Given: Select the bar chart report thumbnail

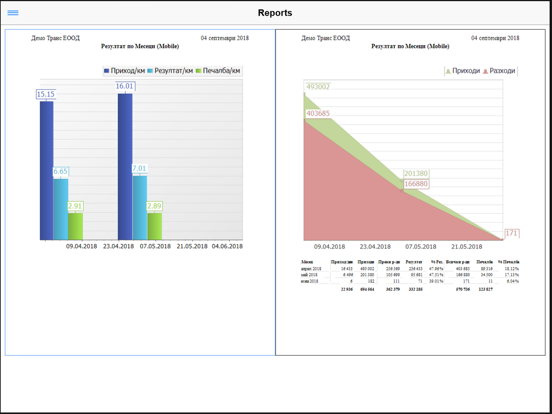Looking at the screenshot, I should pos(140,192).
